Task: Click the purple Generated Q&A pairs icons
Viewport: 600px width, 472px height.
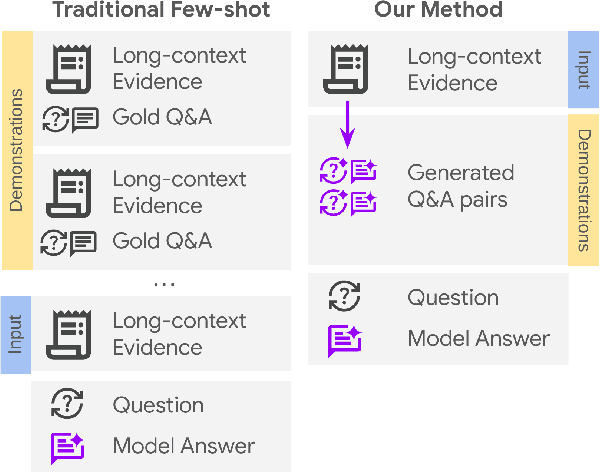Action: (x=347, y=186)
